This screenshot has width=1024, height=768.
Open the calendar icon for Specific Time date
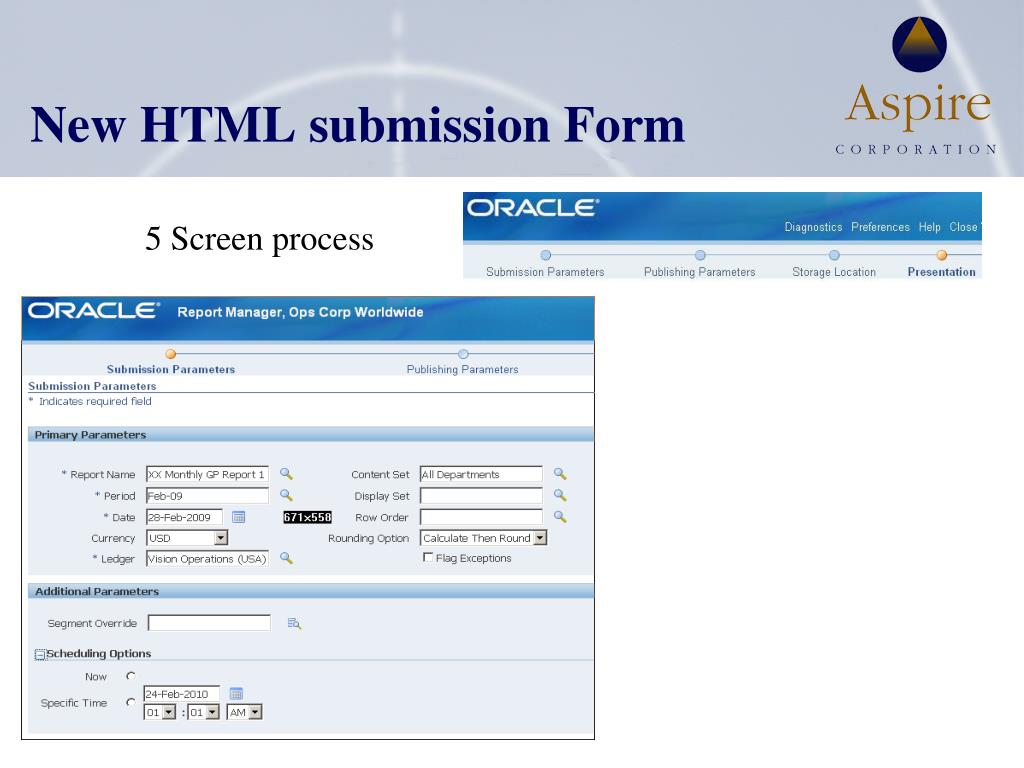[236, 694]
